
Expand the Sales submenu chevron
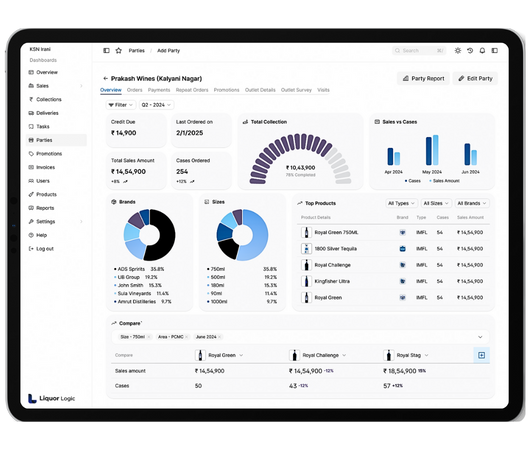81,86
